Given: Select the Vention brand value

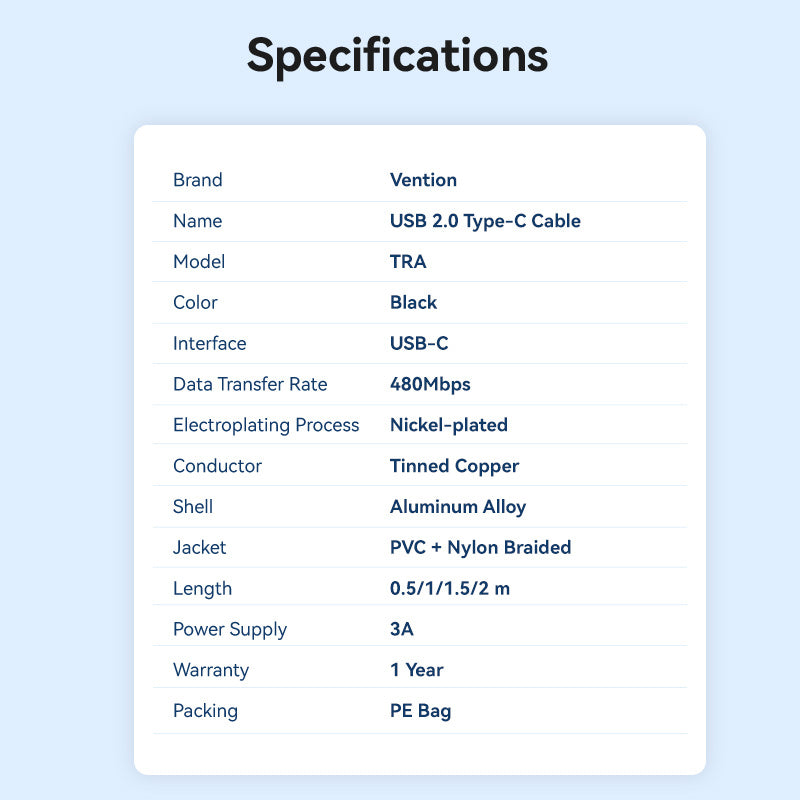Looking at the screenshot, I should pos(423,180).
